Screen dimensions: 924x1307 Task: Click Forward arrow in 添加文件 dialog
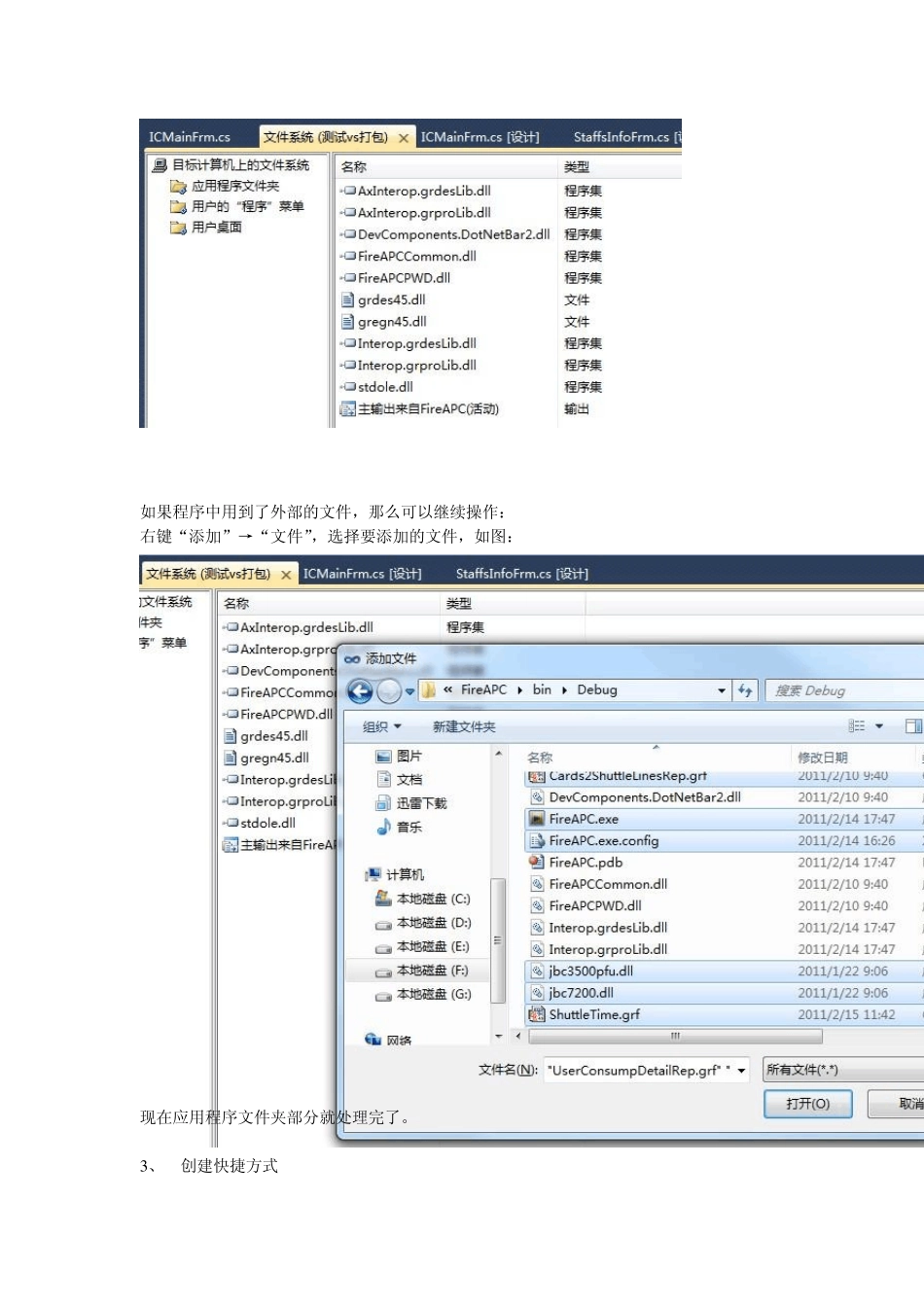[x=389, y=690]
